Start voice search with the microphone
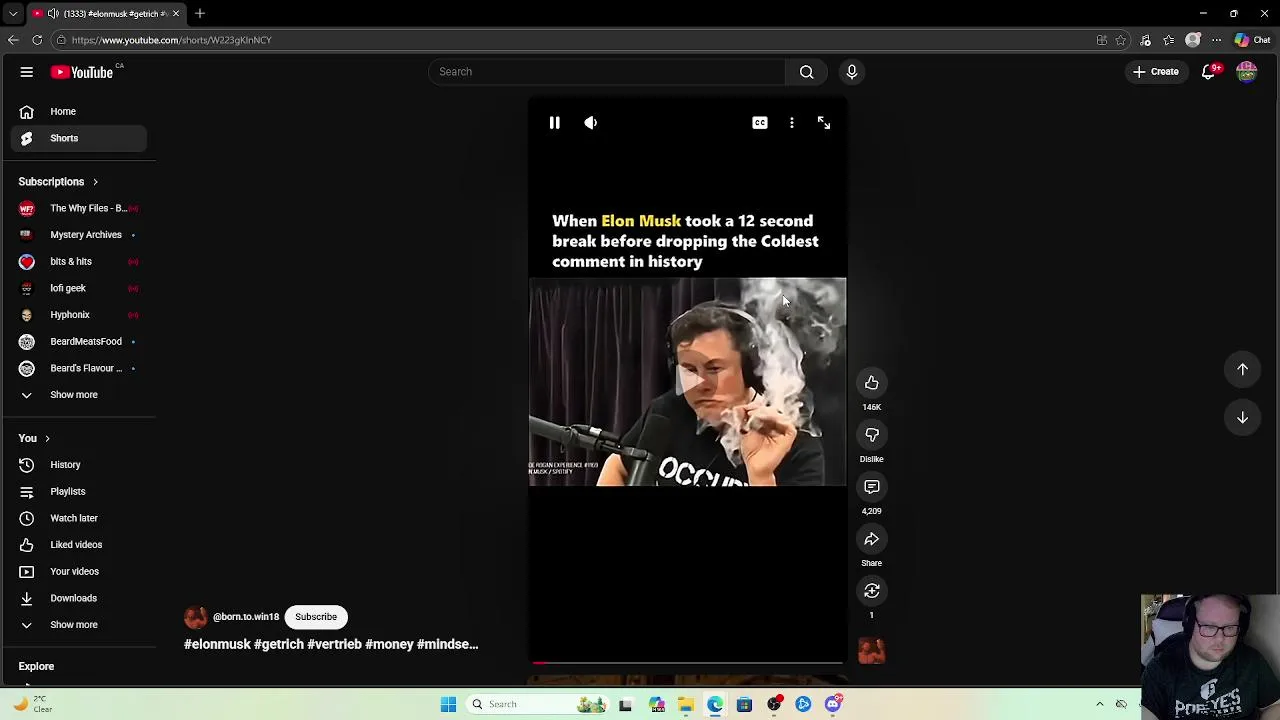Viewport: 1280px width, 720px height. [x=852, y=72]
